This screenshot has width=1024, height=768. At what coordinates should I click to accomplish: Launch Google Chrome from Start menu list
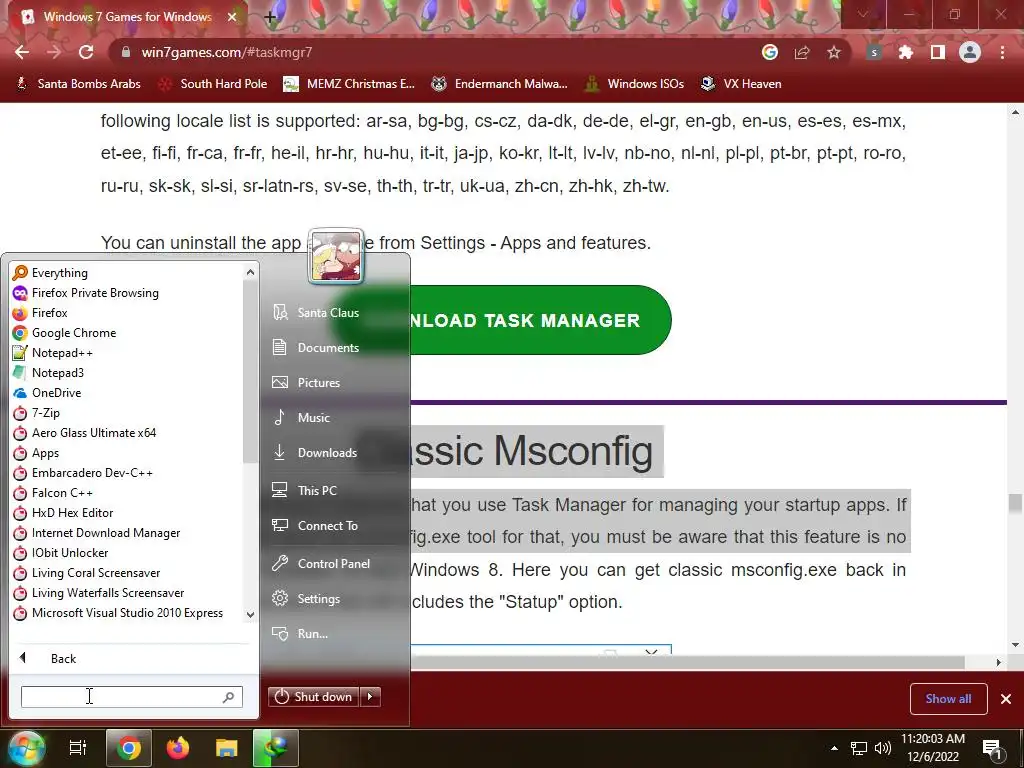click(65, 333)
